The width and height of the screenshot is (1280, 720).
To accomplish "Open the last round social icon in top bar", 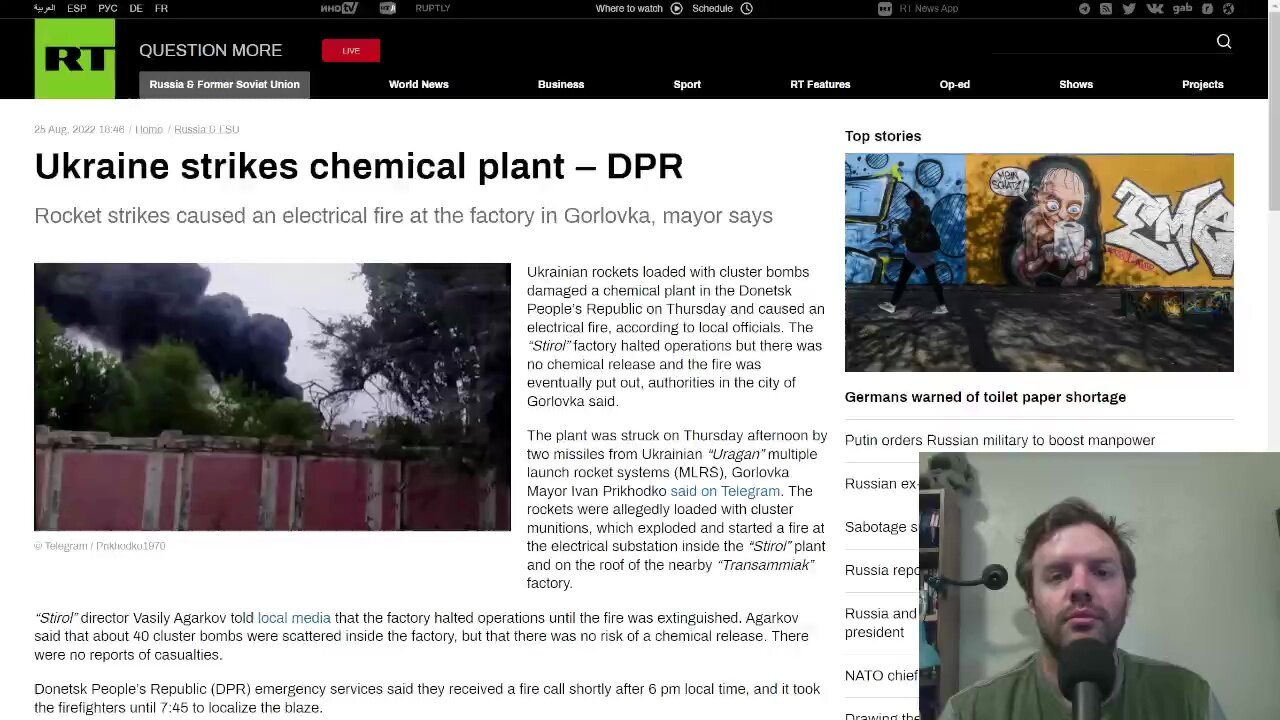I will click(x=1228, y=8).
